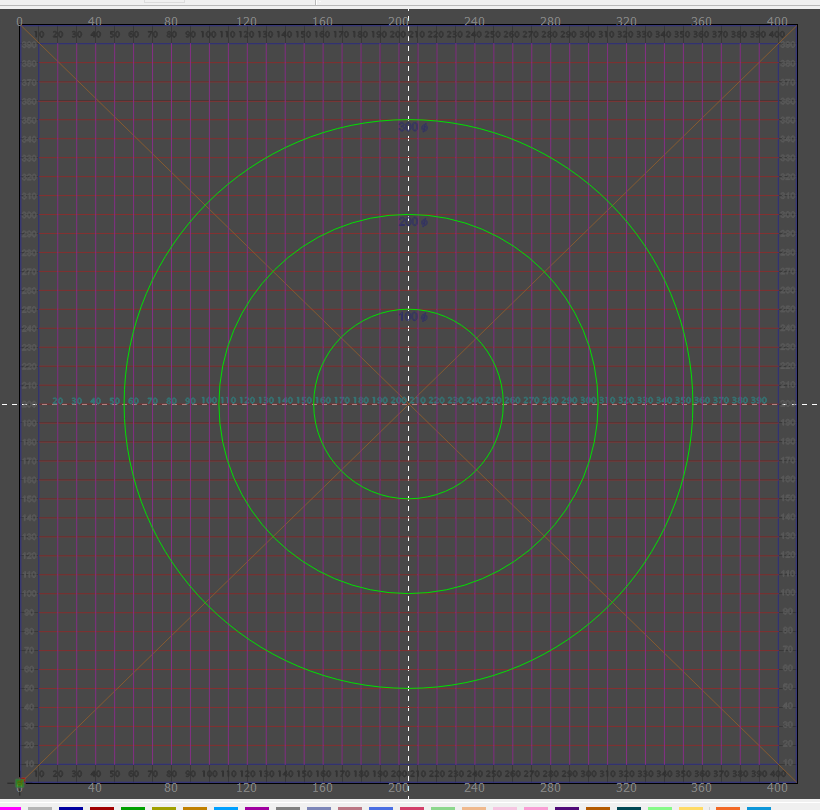Click the 100 ø diameter label

point(413,318)
